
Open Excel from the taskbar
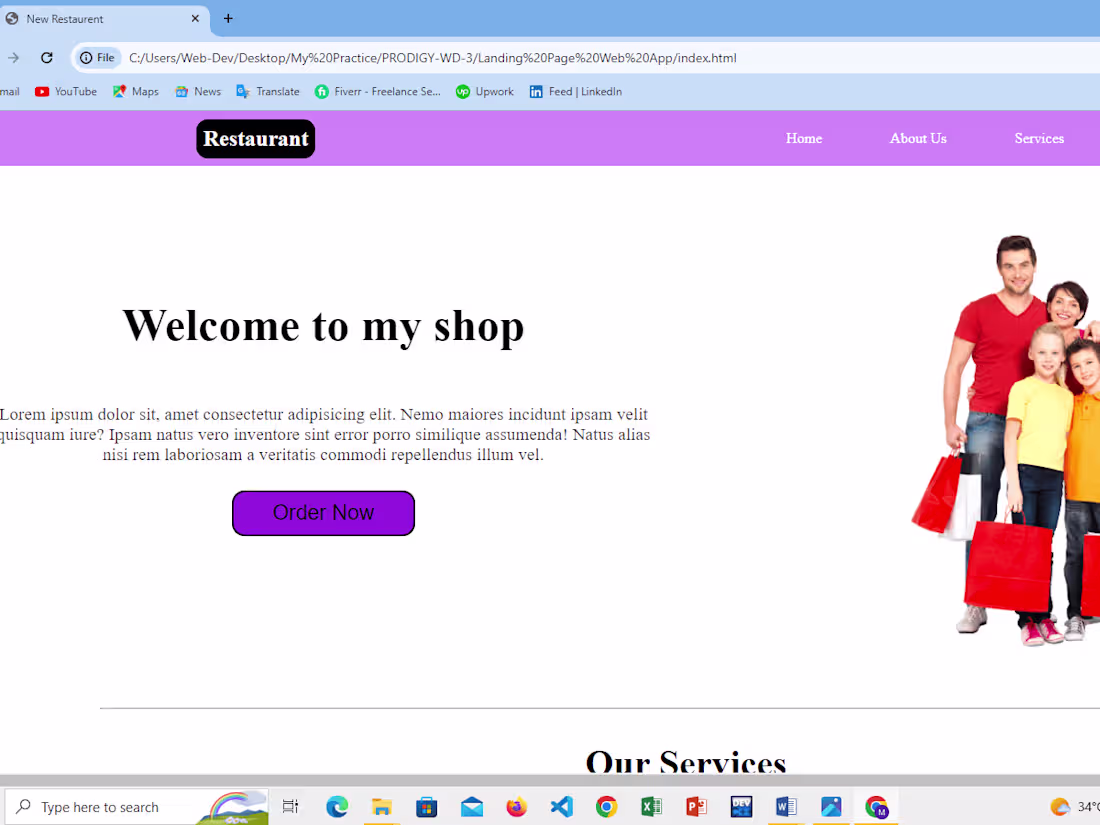(651, 807)
